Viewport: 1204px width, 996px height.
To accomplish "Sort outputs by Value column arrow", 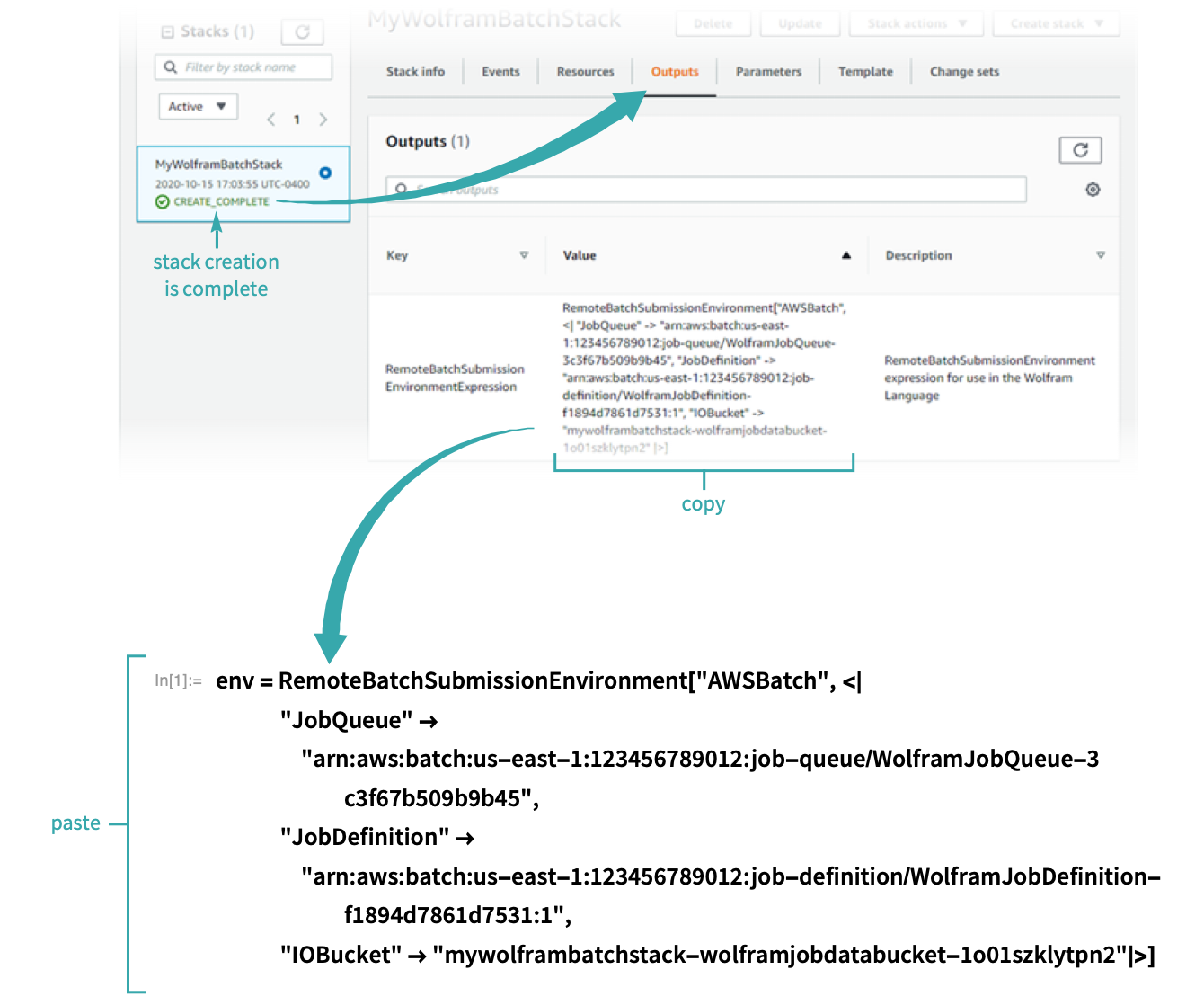I will (845, 255).
